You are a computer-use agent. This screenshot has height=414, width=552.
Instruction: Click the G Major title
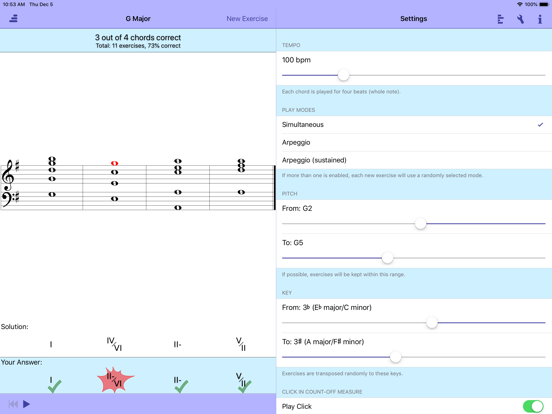pyautogui.click(x=138, y=19)
